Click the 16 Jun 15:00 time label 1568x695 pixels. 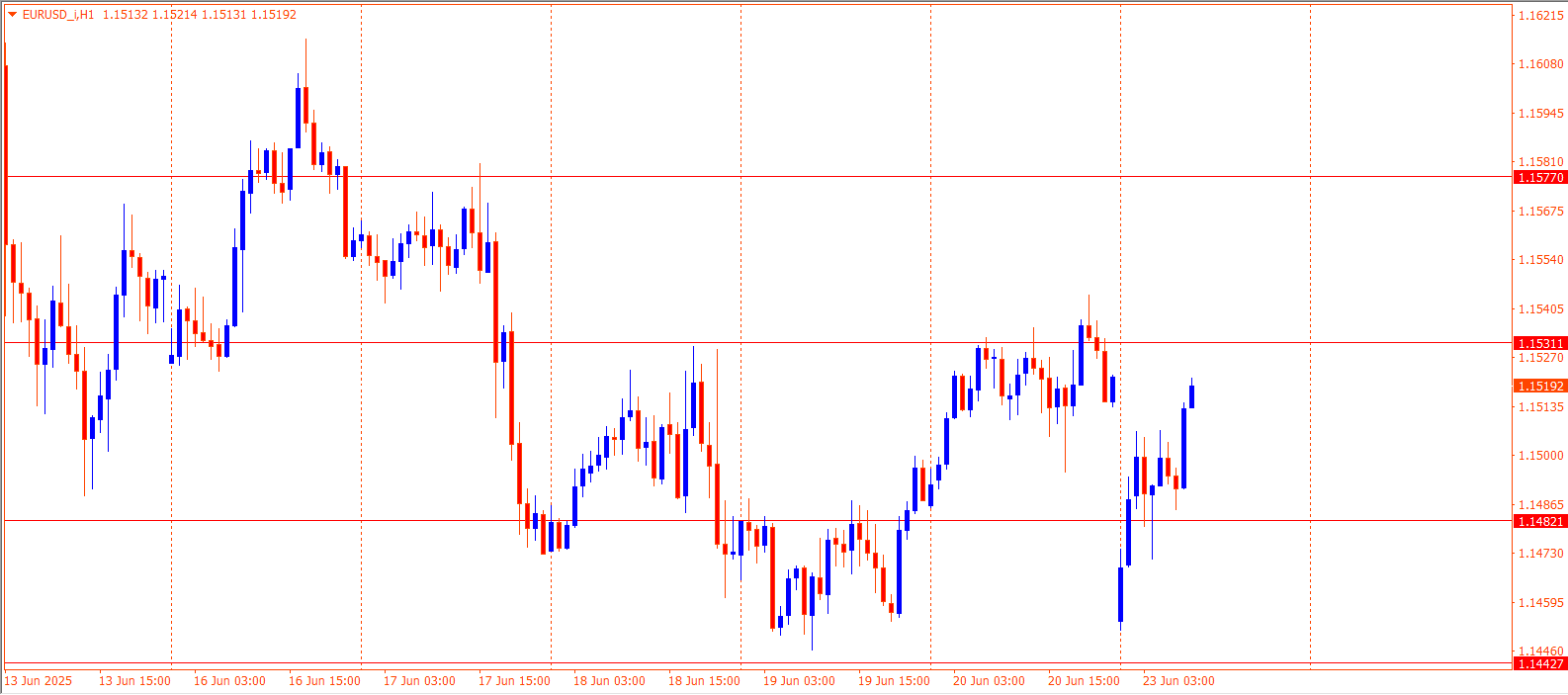[324, 681]
